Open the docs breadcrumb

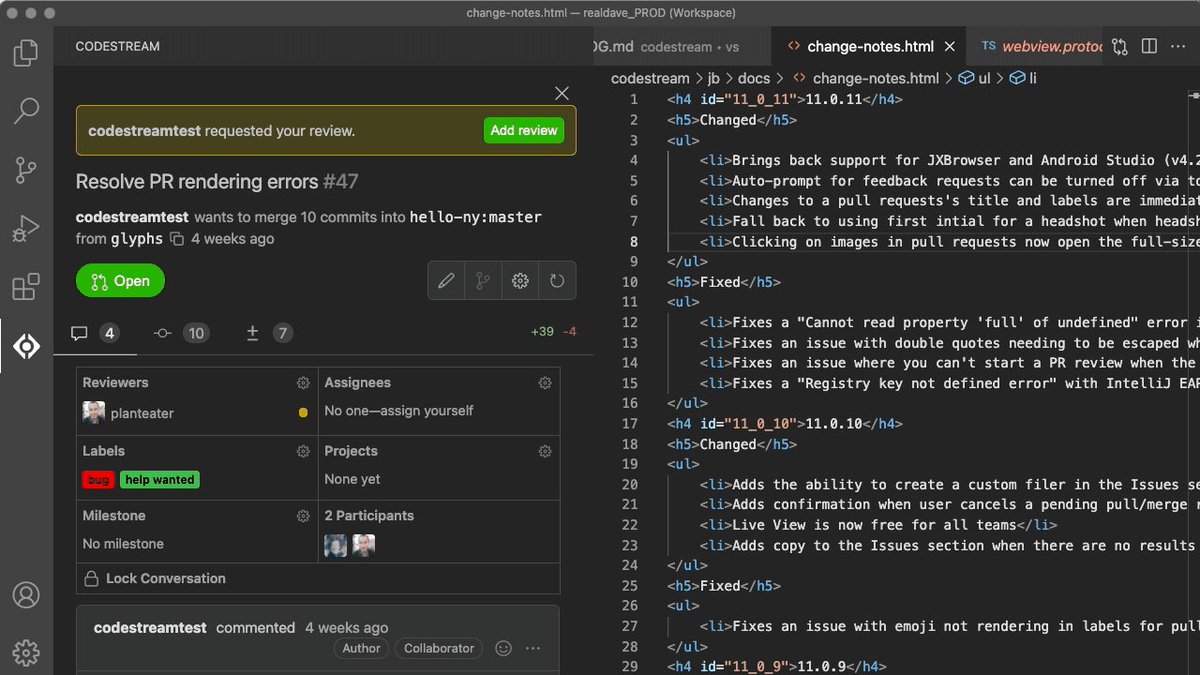(754, 78)
